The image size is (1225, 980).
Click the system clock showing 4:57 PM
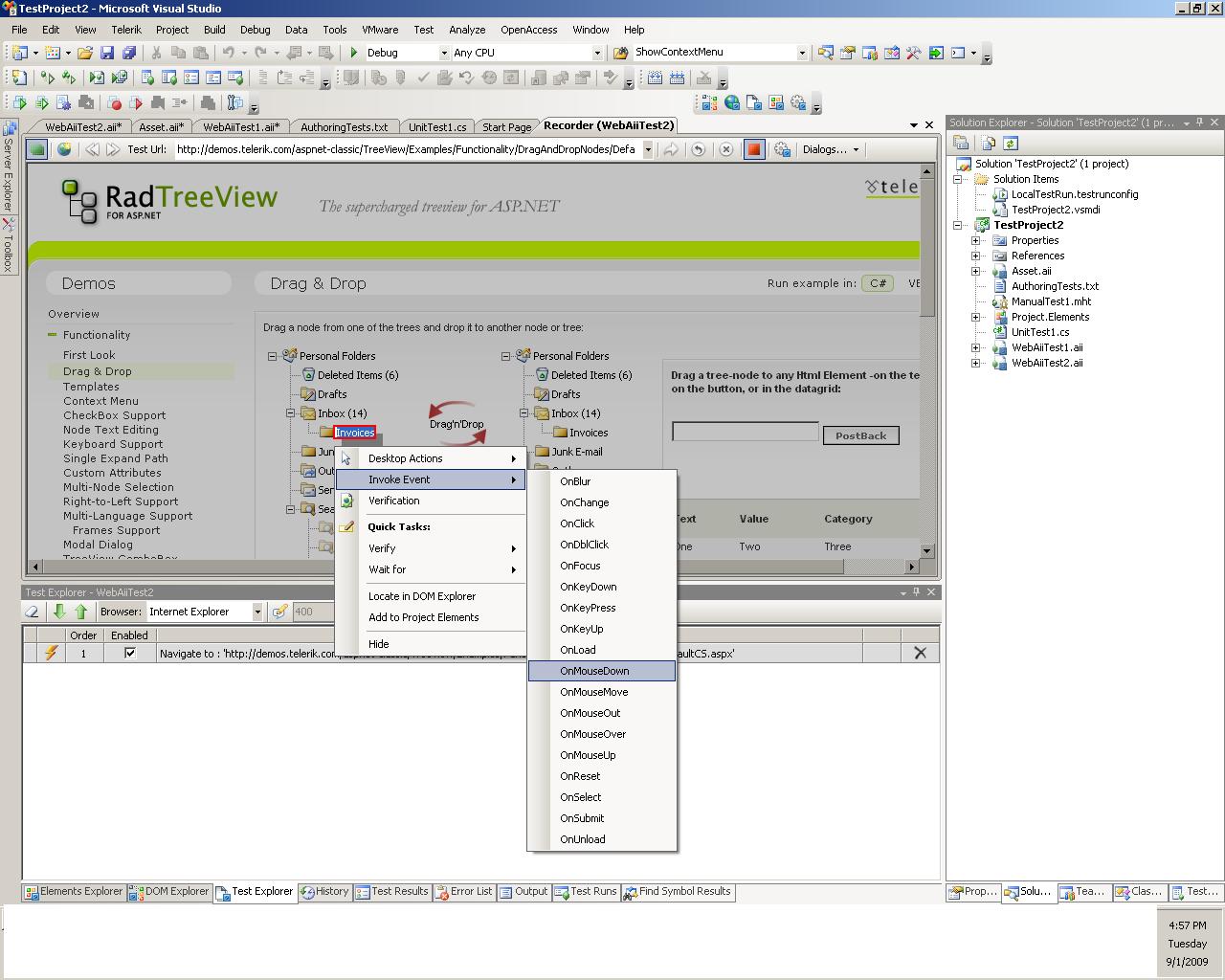(1187, 925)
